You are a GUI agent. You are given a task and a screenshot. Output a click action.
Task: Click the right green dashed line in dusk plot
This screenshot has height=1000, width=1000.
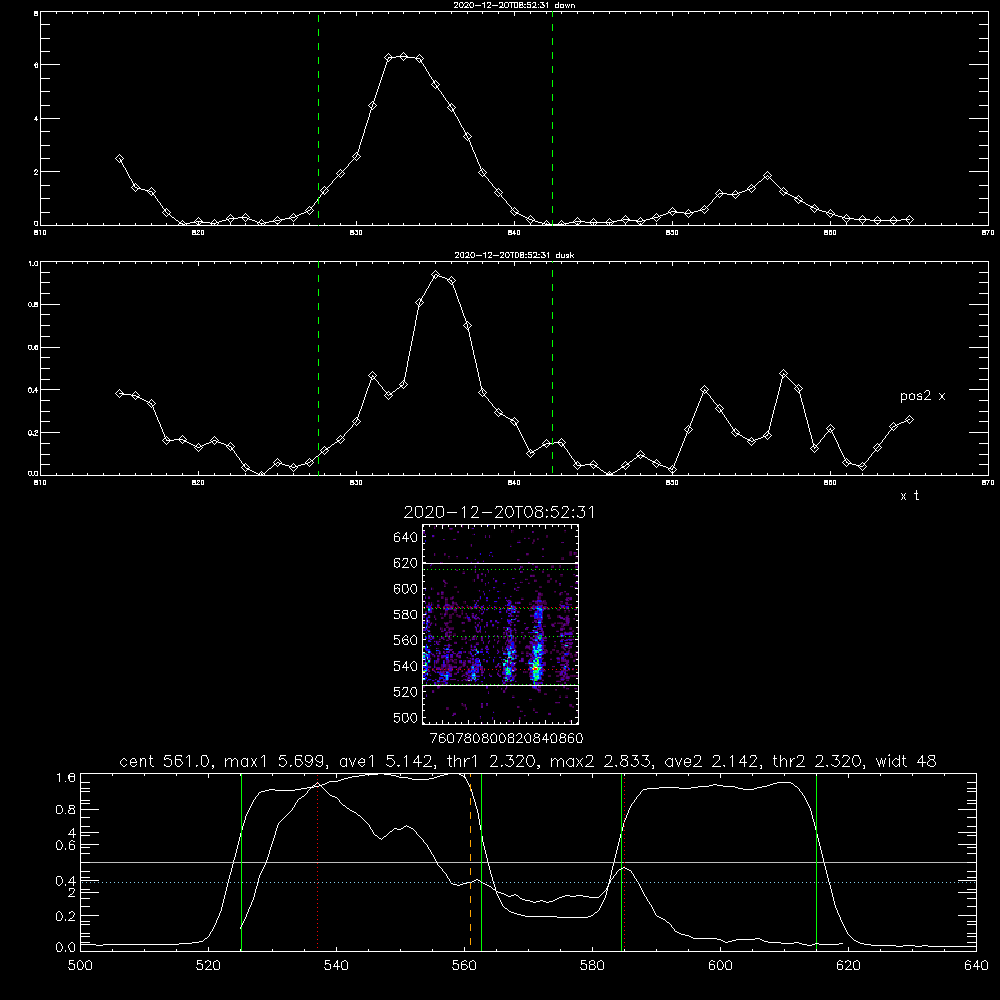[x=552, y=369]
